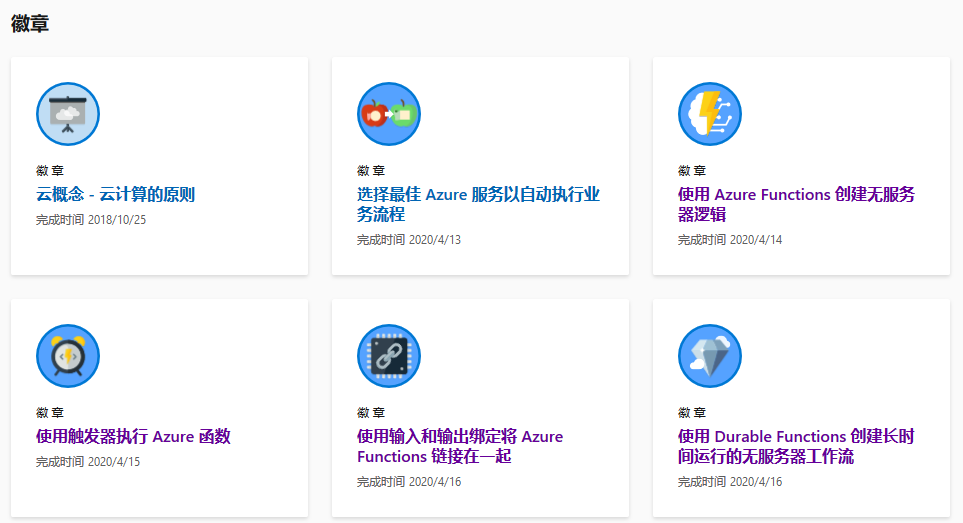
Task: Click 完成时间 2020/4/16 under the 输入和输出绑定 badge
Action: coord(409,482)
